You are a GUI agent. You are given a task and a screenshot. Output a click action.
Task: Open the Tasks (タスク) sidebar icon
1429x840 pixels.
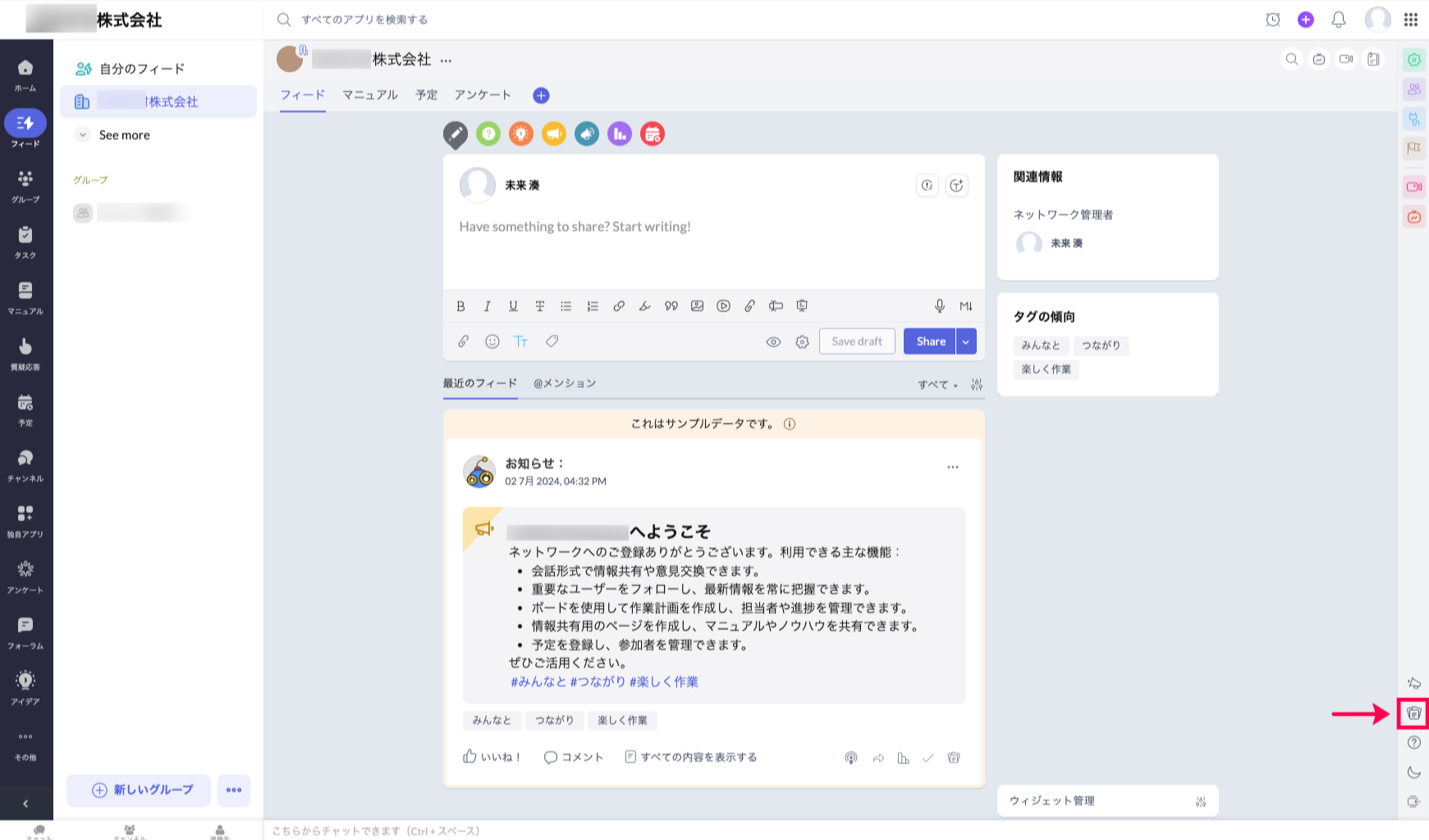coord(25,242)
